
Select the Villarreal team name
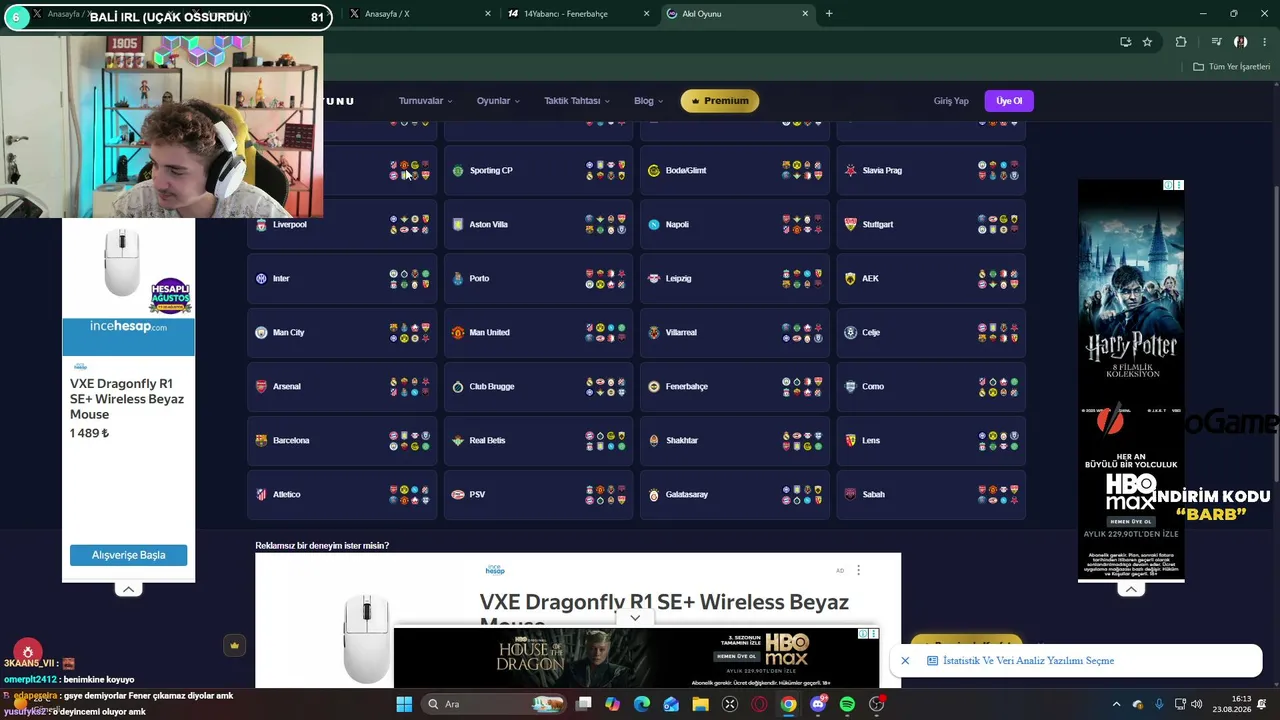coord(681,333)
